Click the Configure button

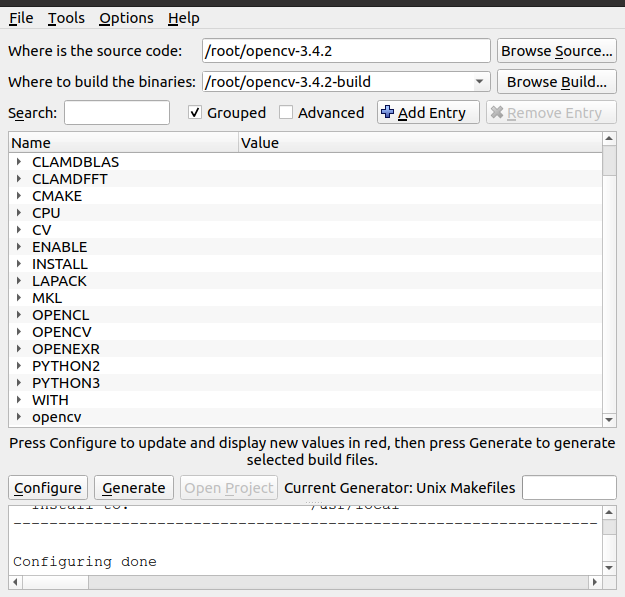[x=48, y=487]
